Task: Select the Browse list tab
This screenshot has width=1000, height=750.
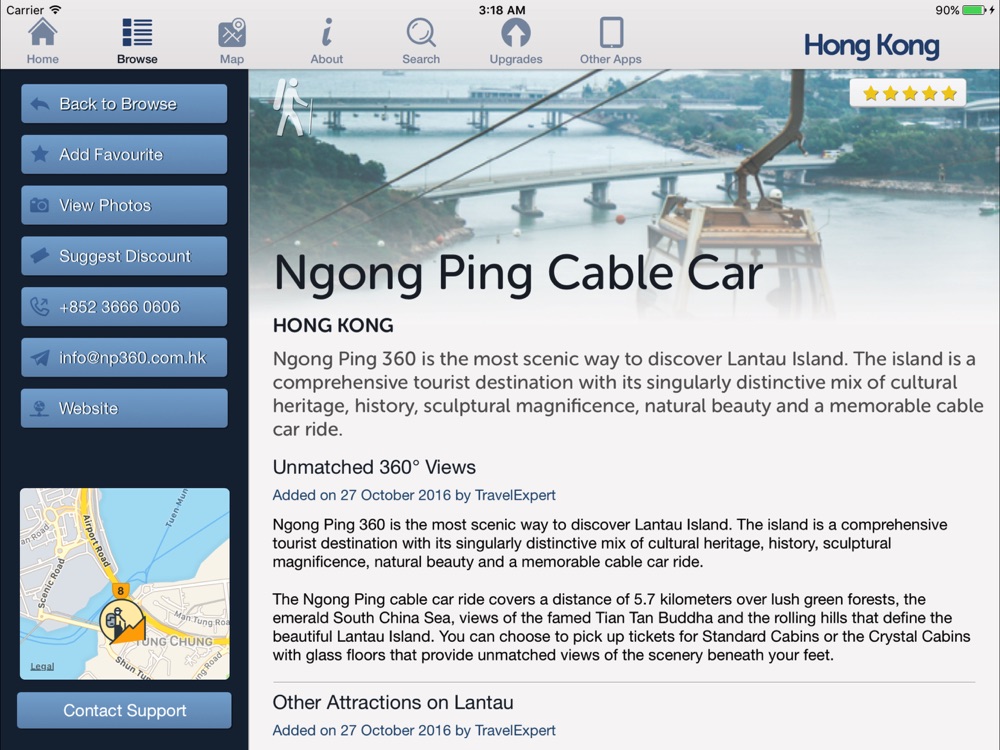Action: point(137,41)
